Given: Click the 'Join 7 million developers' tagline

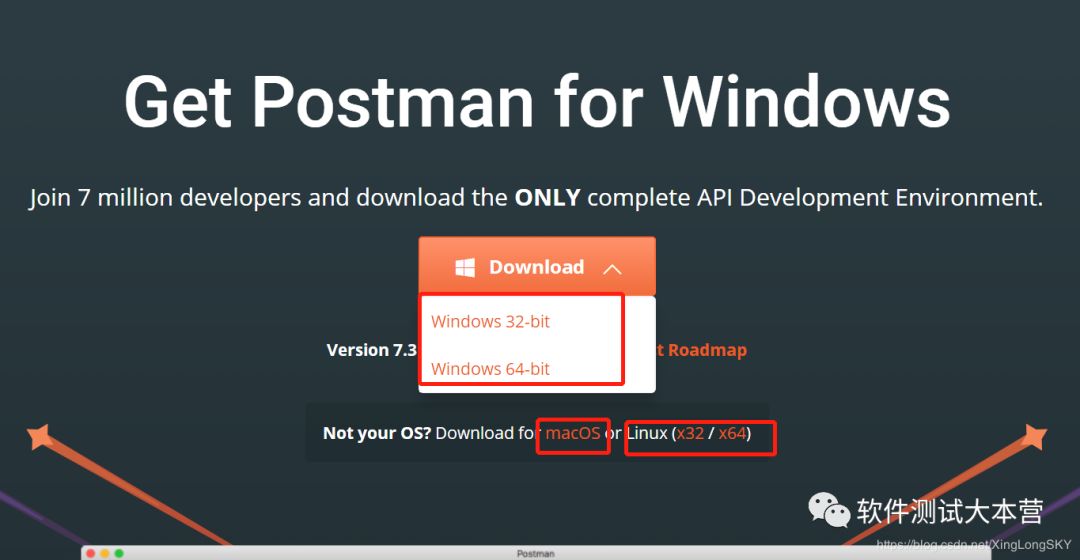Looking at the screenshot, I should coord(536,198).
